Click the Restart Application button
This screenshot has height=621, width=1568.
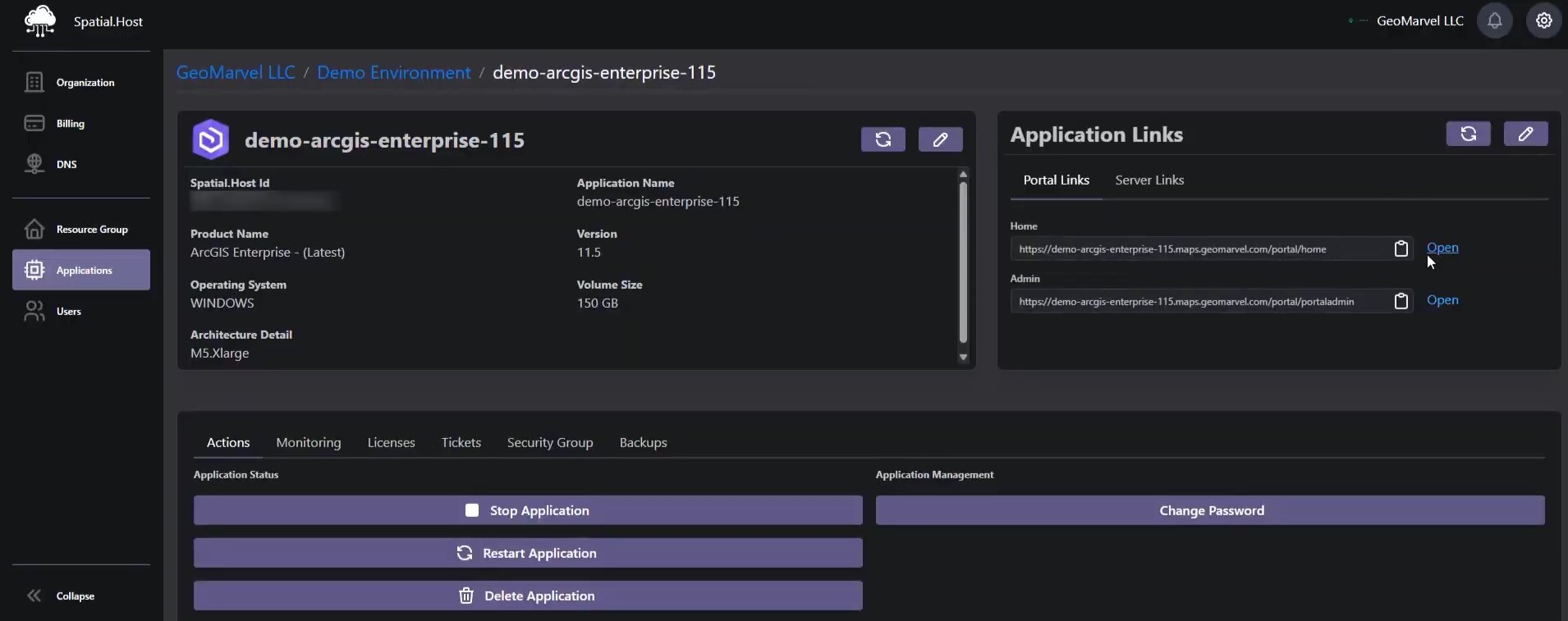[x=528, y=553]
